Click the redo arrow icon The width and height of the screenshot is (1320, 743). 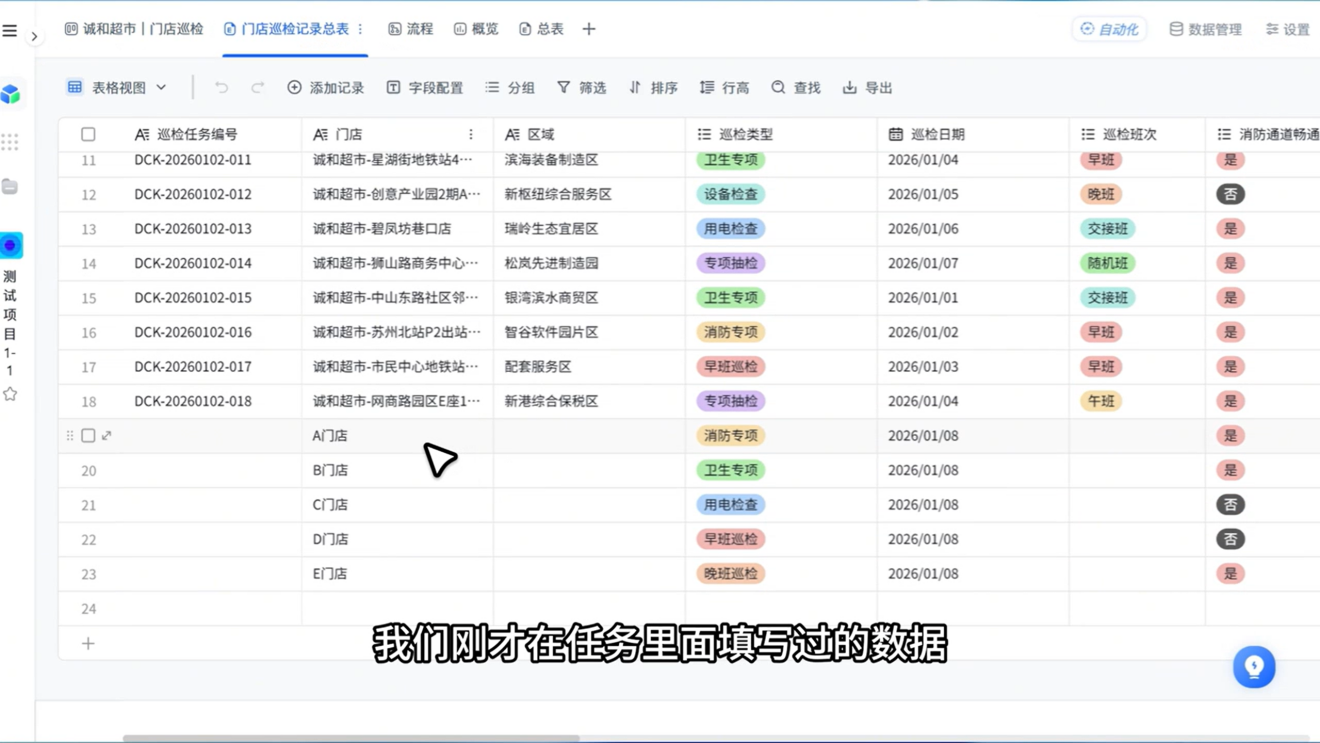258,88
